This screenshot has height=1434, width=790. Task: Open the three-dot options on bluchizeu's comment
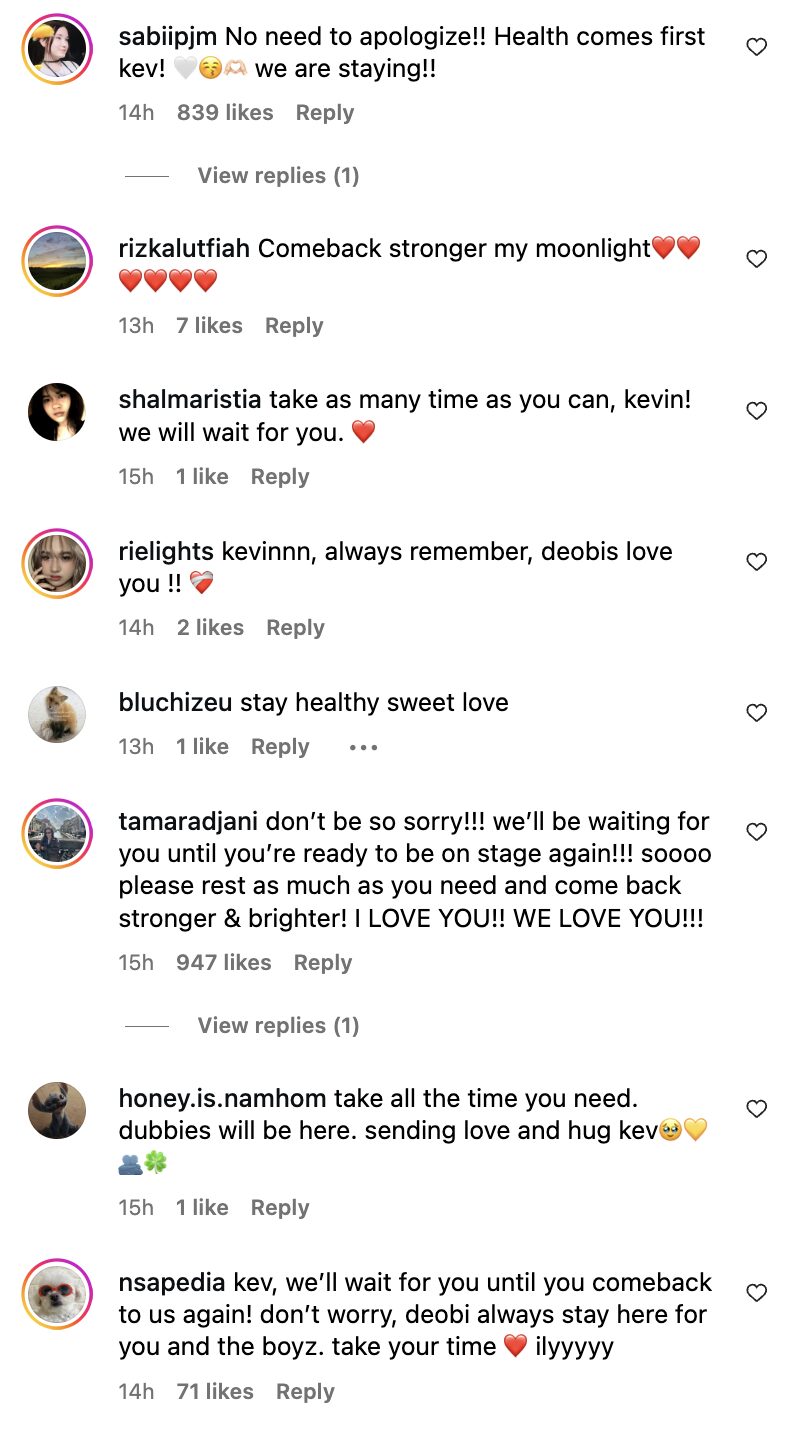pyautogui.click(x=363, y=747)
